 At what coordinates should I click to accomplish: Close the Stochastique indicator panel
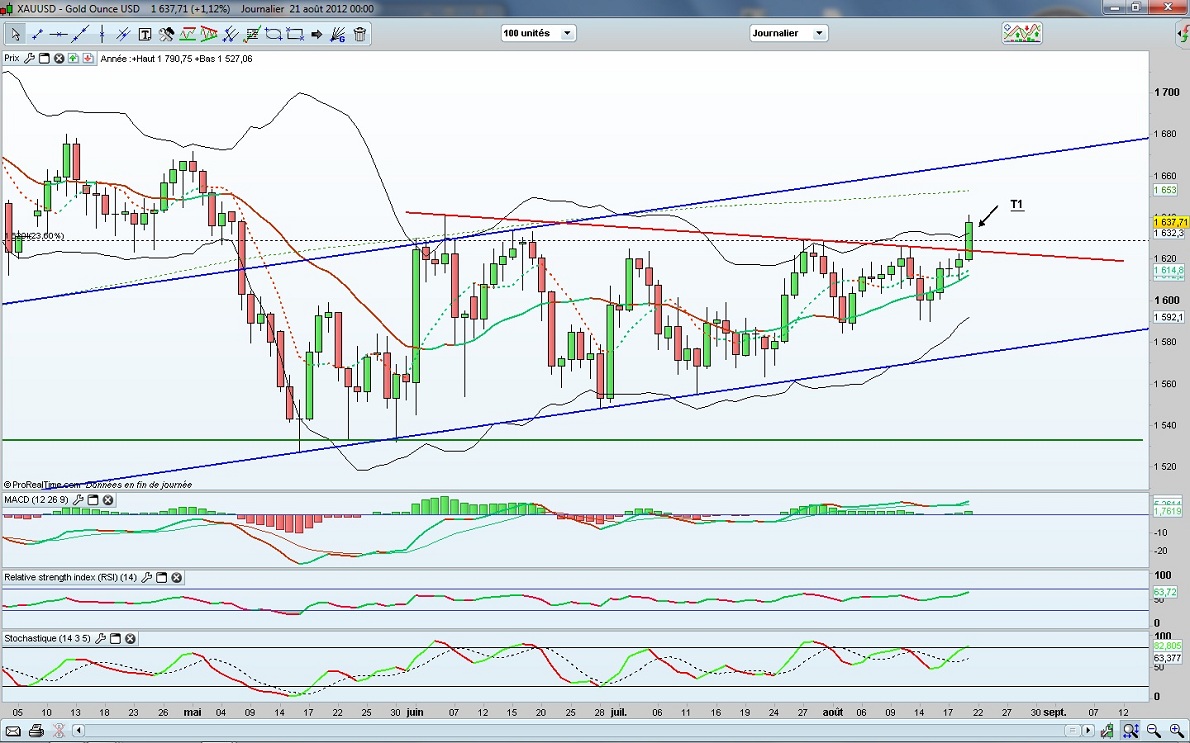(x=130, y=638)
